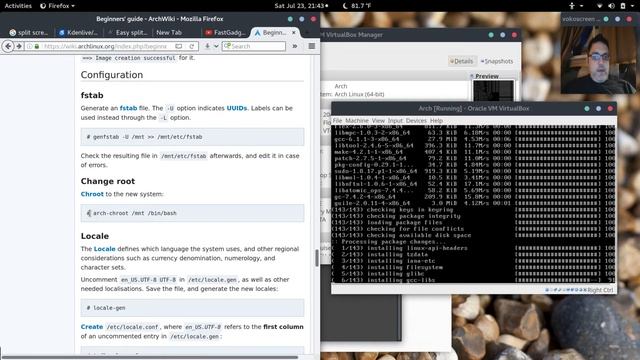The height and width of the screenshot is (360, 640).
Task: Click the Arch [Running] window title bar
Action: 473,109
